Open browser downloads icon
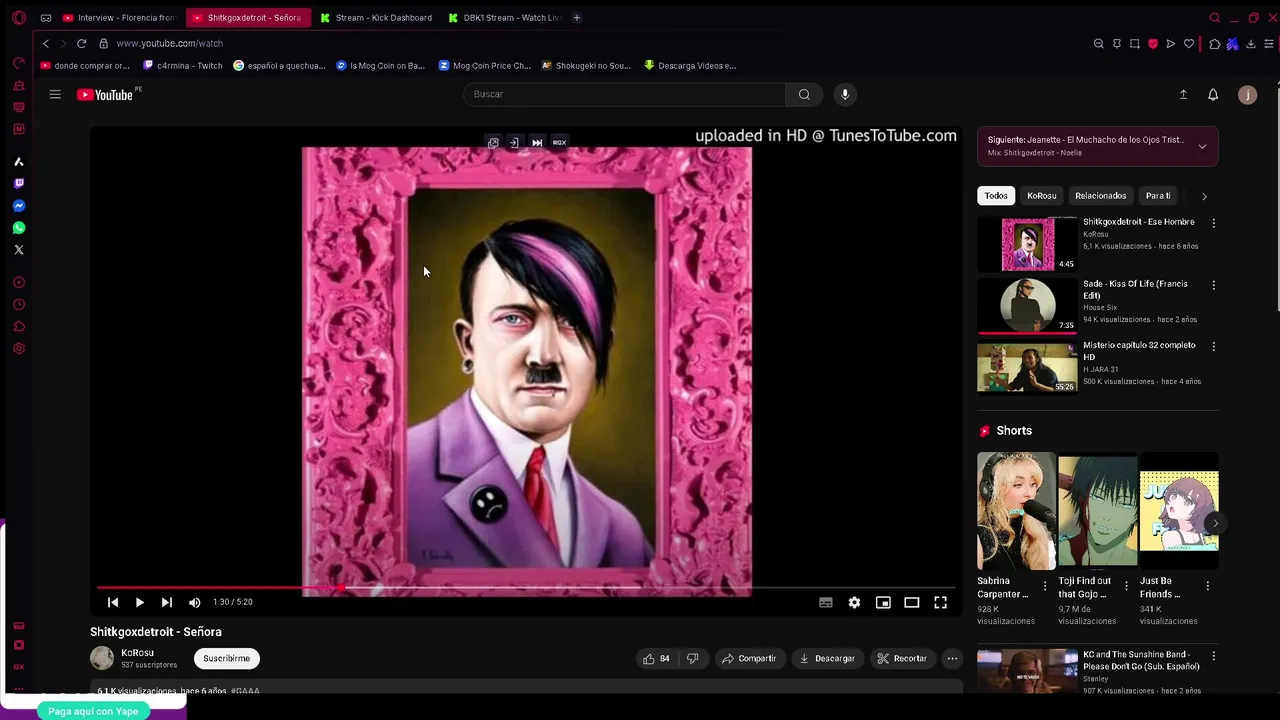 coord(1251,44)
